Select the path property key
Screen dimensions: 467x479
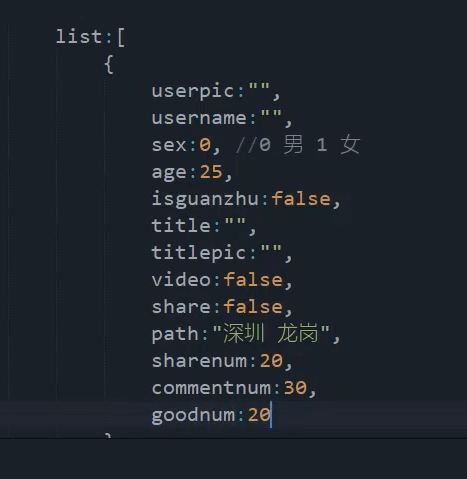coord(175,334)
